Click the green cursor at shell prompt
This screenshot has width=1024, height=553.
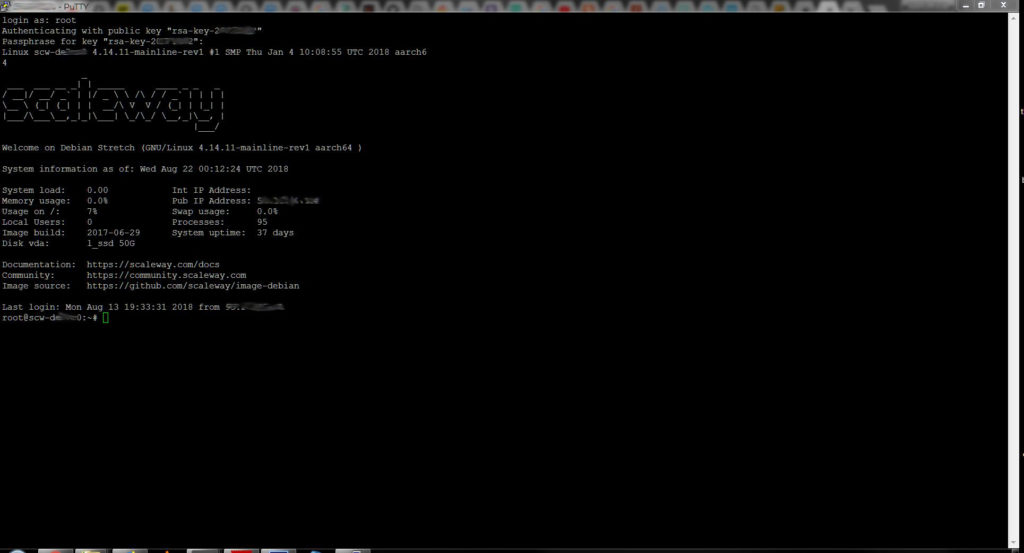point(105,318)
